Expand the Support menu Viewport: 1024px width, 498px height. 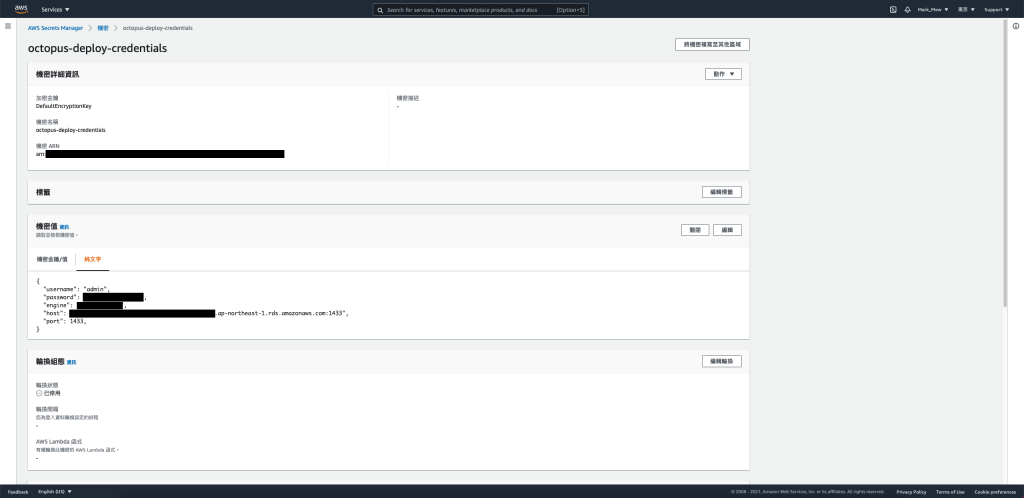pos(997,10)
